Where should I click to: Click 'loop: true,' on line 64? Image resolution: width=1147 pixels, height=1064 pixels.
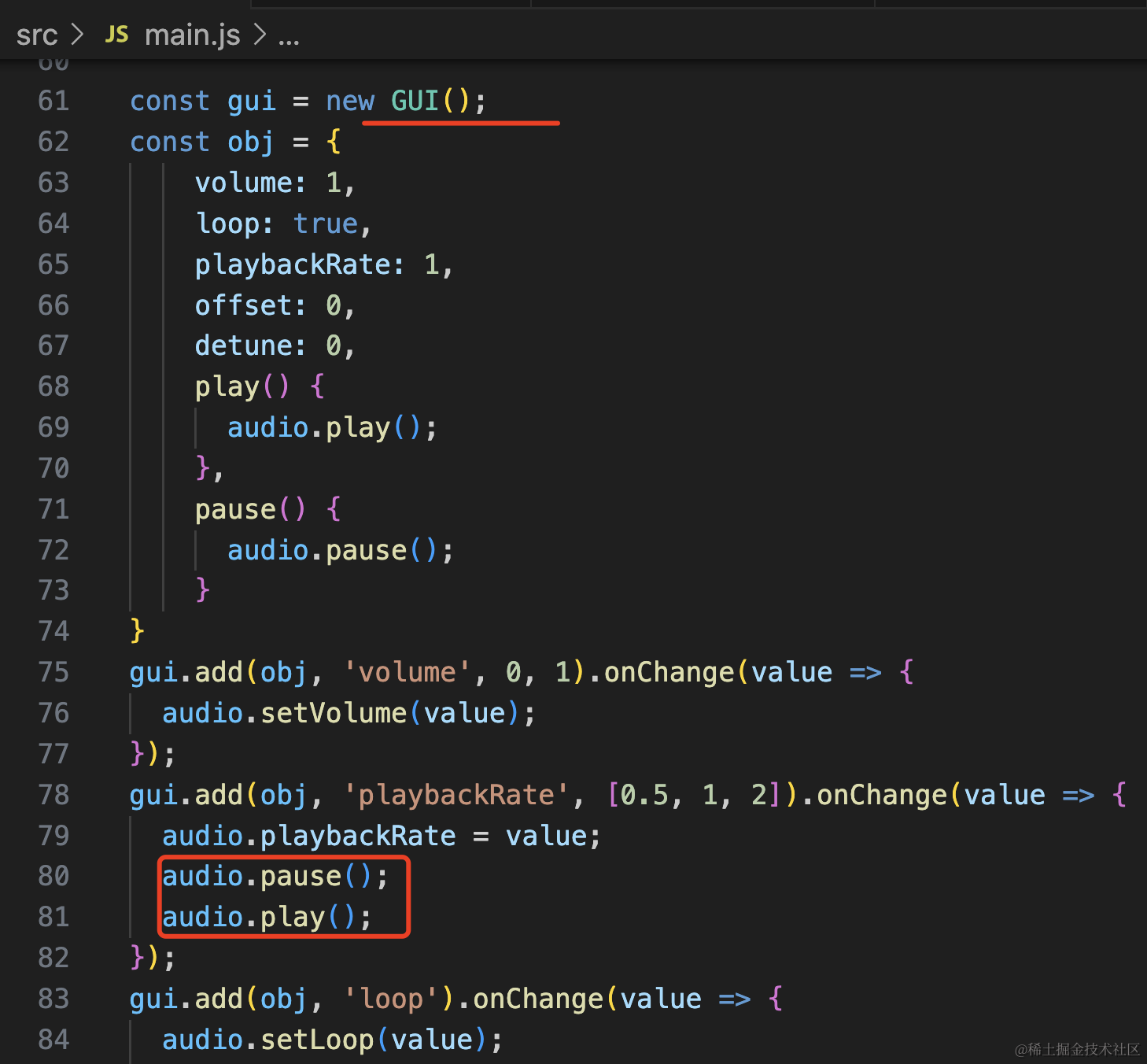283,224
